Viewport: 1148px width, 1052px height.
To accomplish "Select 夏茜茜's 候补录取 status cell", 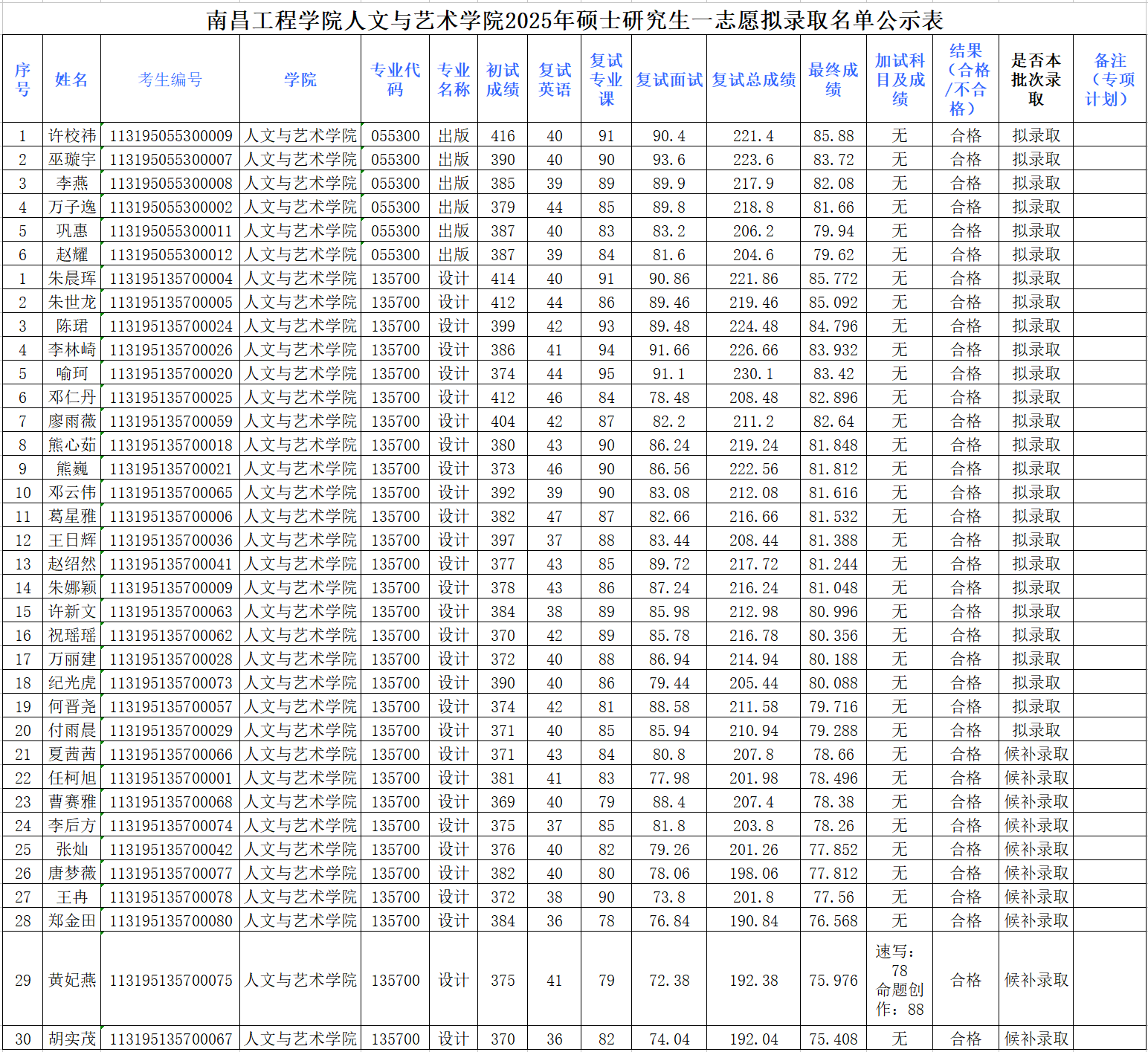I will (1036, 755).
